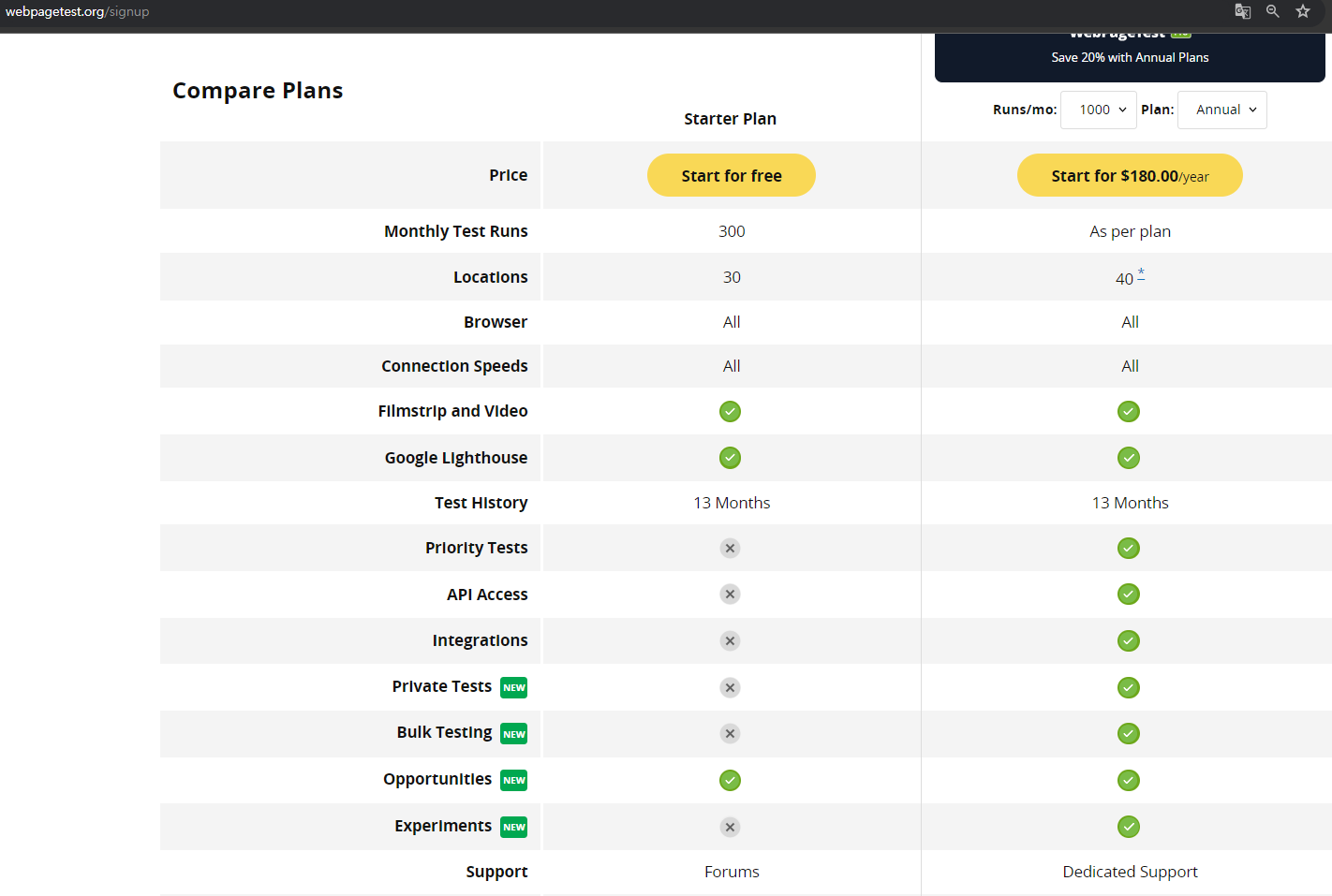Click the Integrations row label

tap(480, 640)
